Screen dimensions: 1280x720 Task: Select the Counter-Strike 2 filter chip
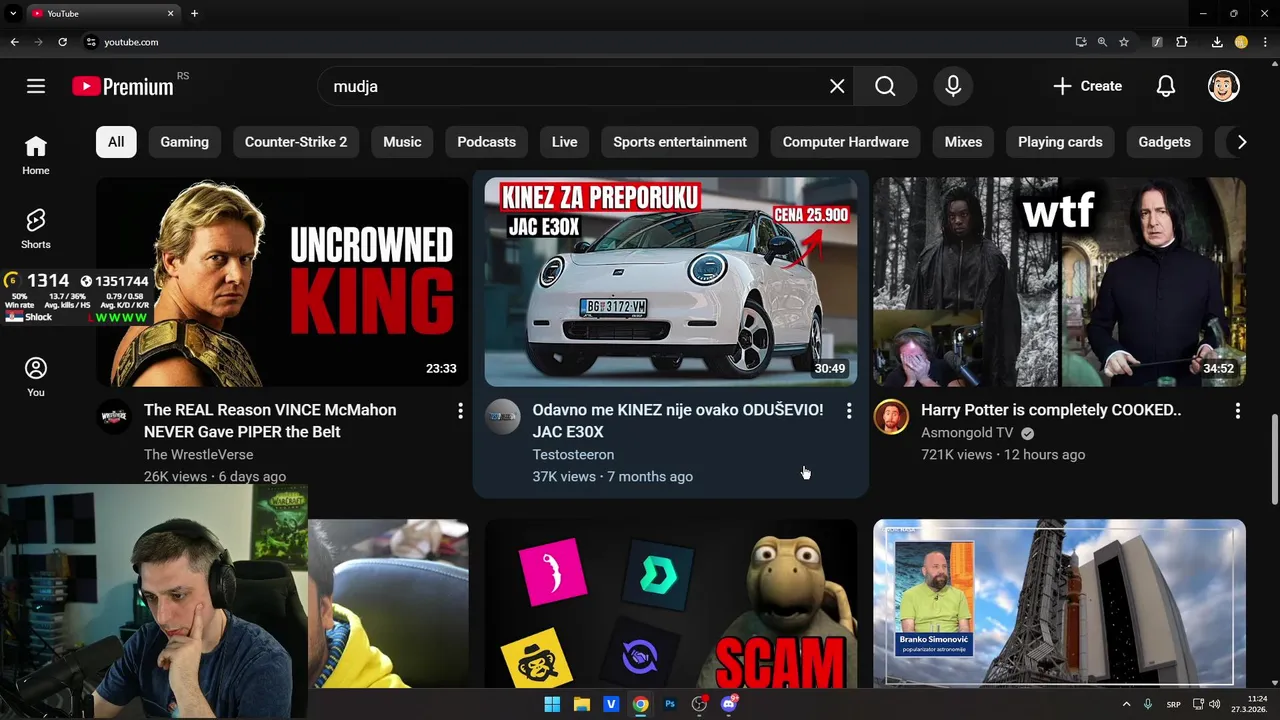tap(296, 142)
